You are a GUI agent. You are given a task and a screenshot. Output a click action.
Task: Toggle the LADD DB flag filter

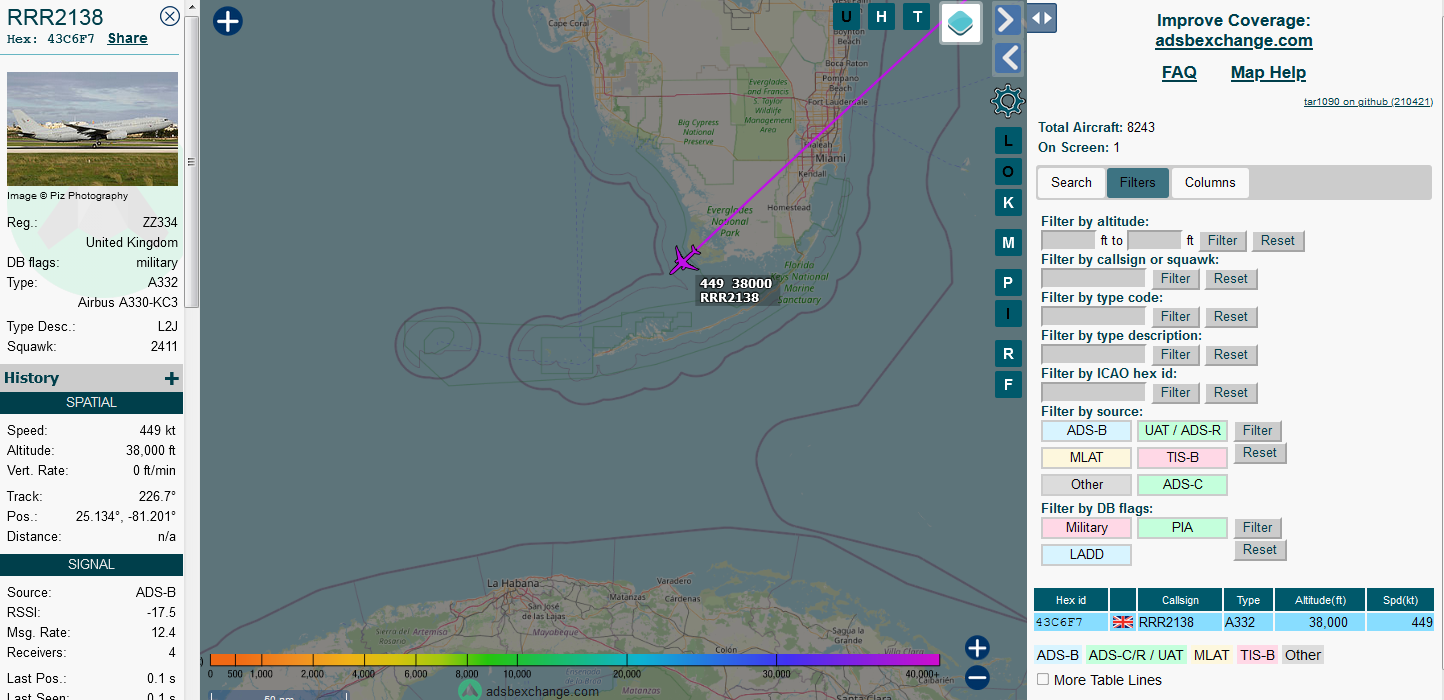pos(1086,555)
